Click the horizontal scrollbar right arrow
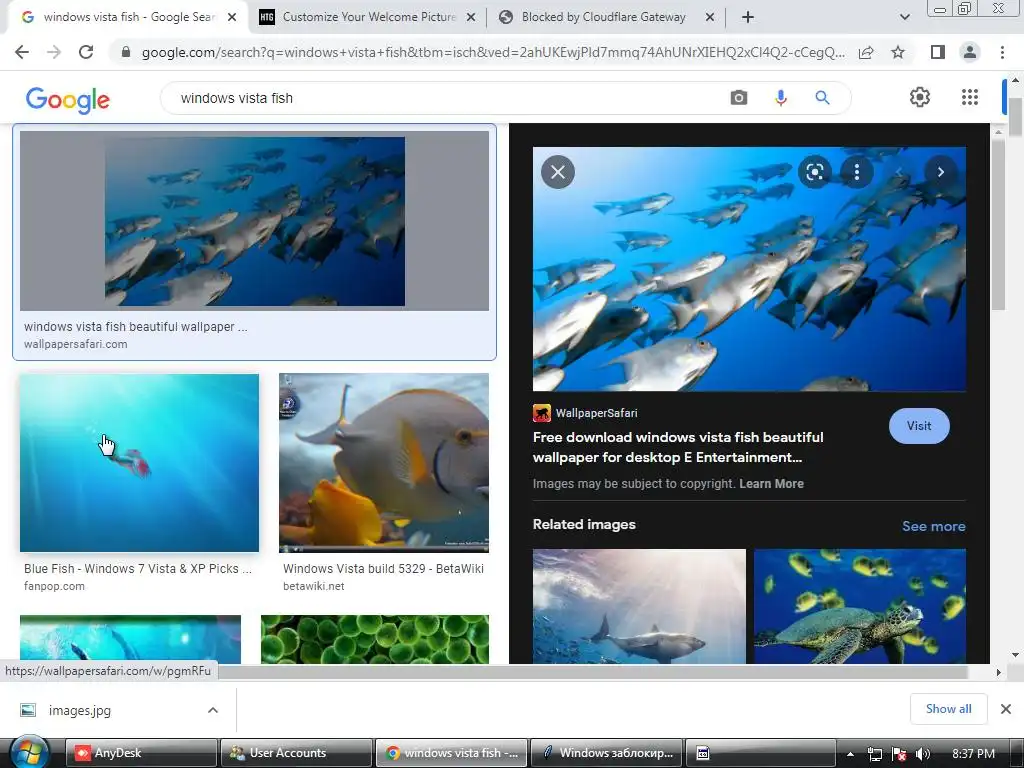The height and width of the screenshot is (768, 1024). [x=998, y=672]
